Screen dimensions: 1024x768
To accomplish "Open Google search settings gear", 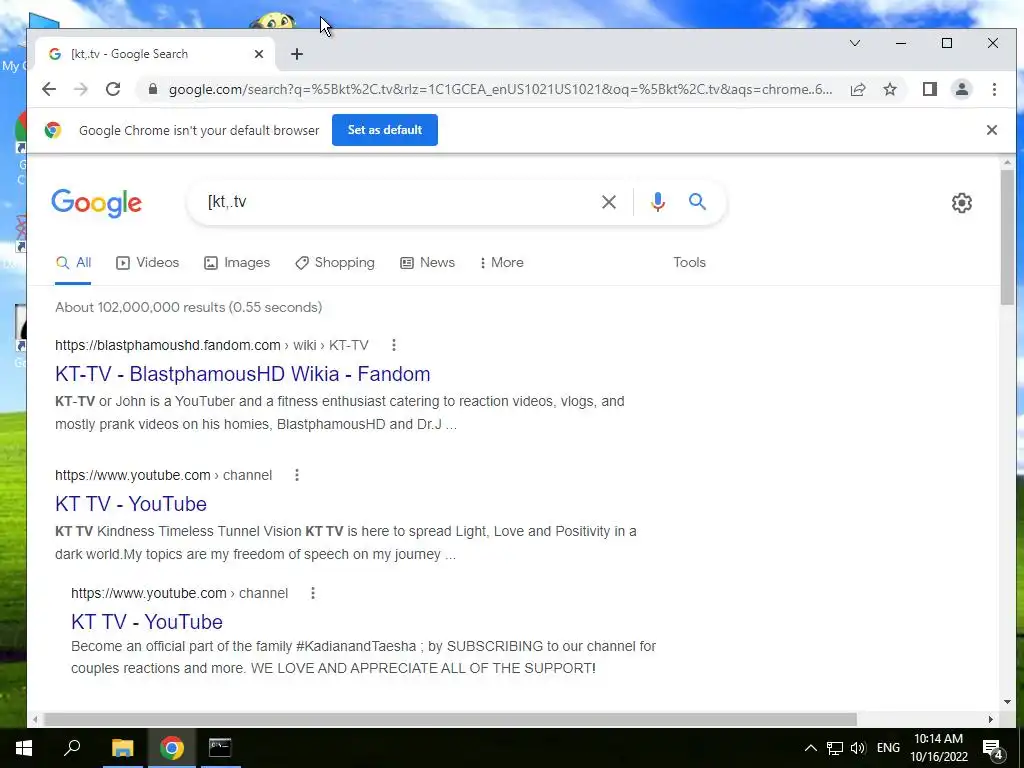I will [x=962, y=203].
